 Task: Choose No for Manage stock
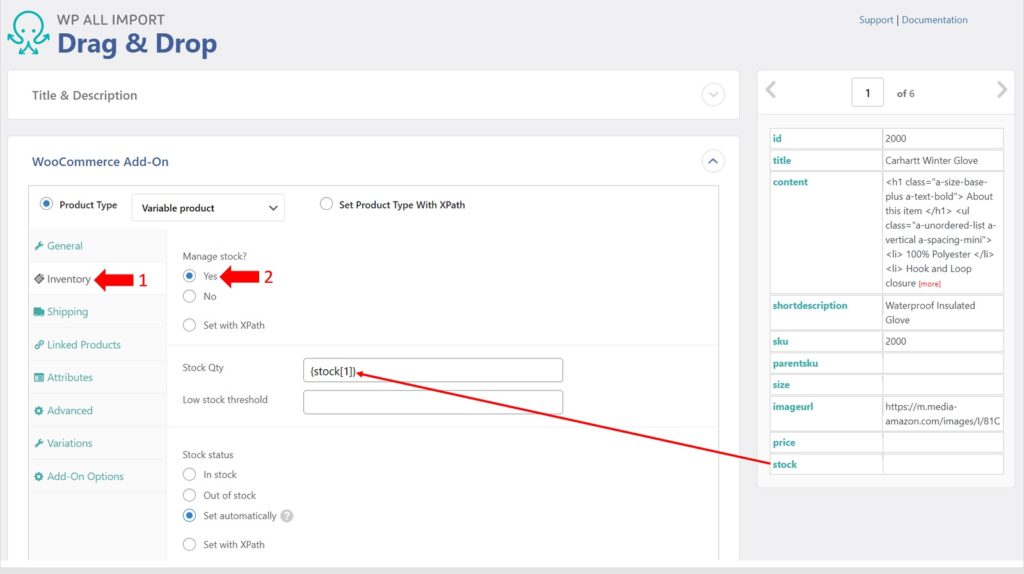[x=189, y=296]
